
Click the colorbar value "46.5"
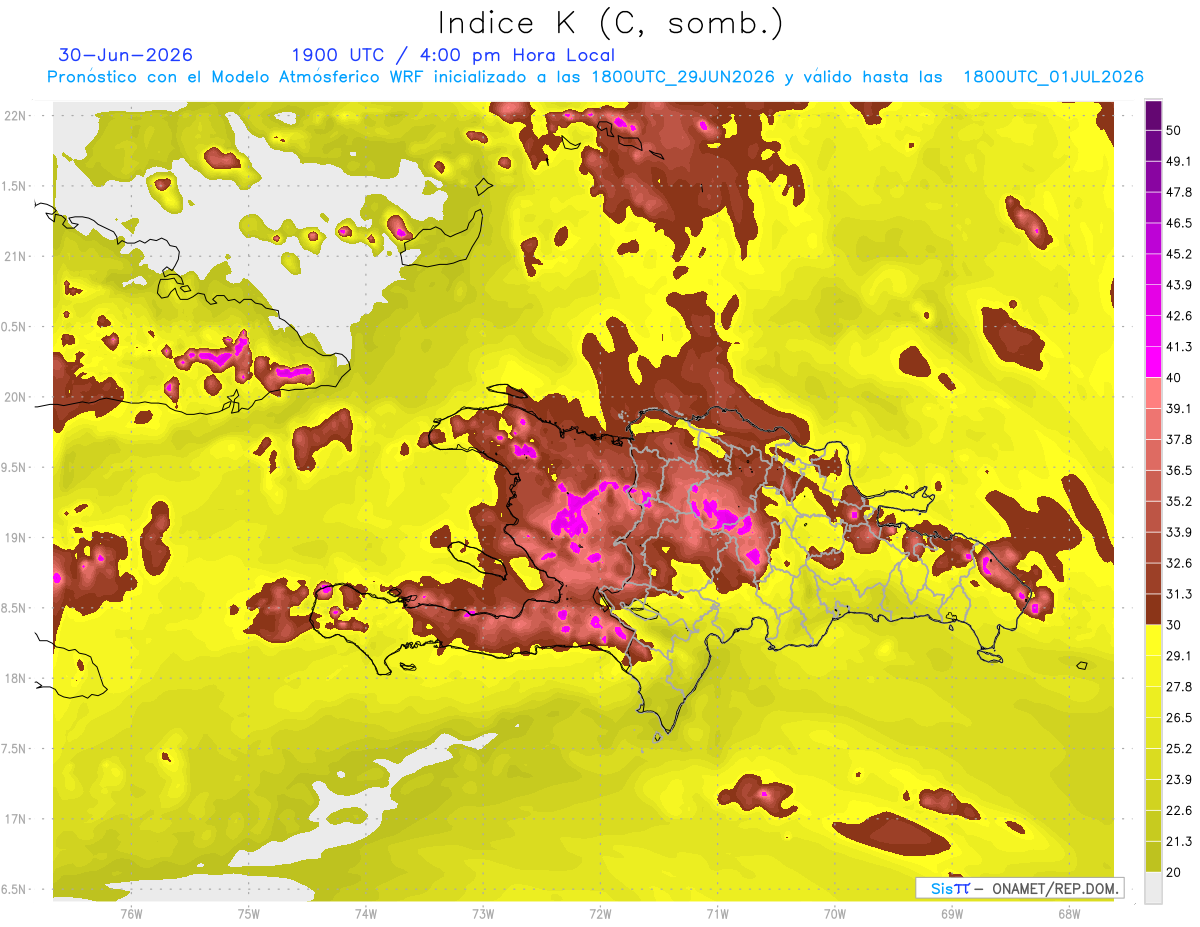pyautogui.click(x=1178, y=223)
